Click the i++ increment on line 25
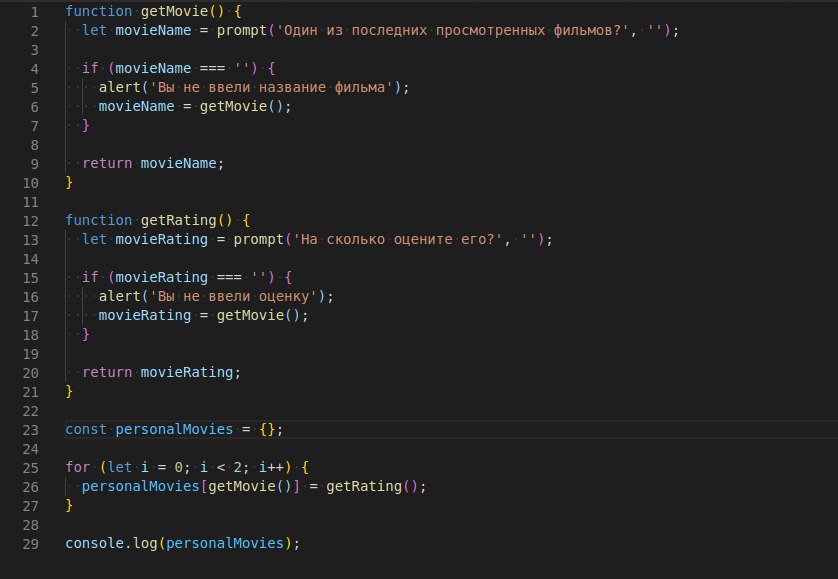Screen dimensions: 838x579 271,467
